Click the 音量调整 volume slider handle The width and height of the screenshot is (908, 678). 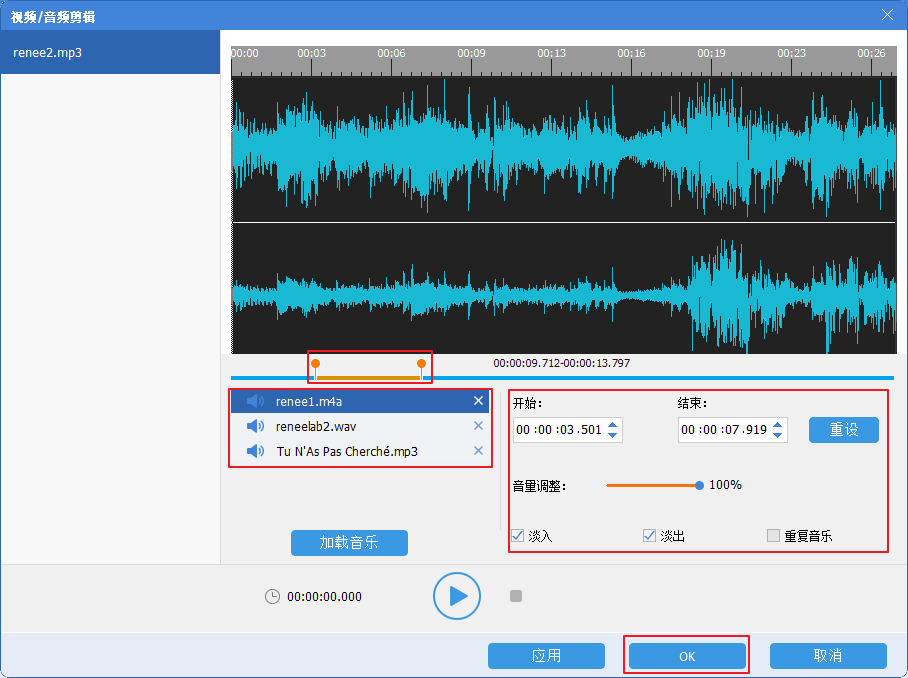(x=699, y=485)
